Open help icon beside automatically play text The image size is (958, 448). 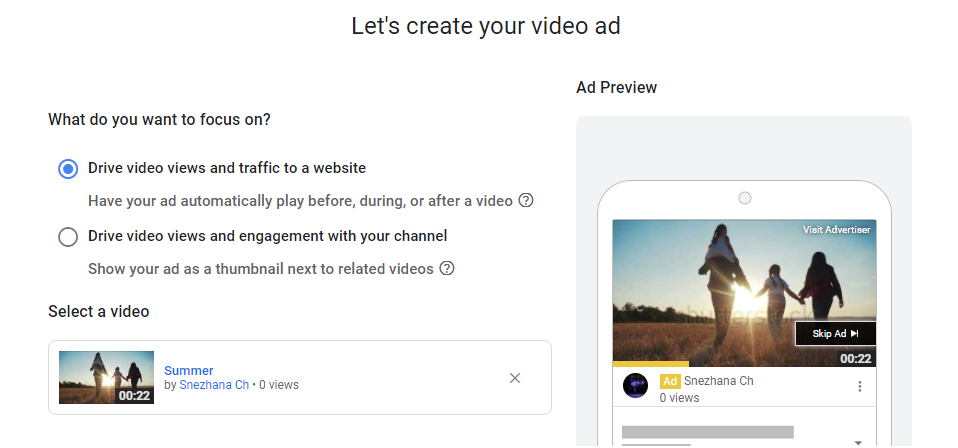point(525,200)
